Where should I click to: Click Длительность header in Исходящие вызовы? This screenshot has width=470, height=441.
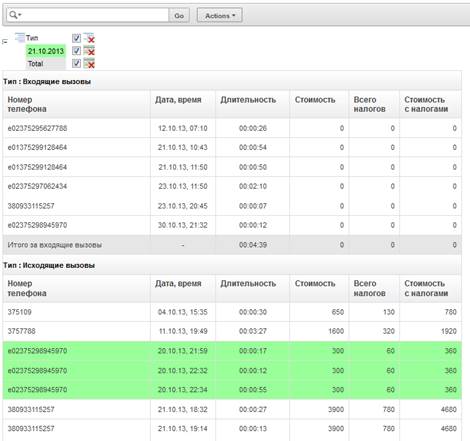pos(248,284)
